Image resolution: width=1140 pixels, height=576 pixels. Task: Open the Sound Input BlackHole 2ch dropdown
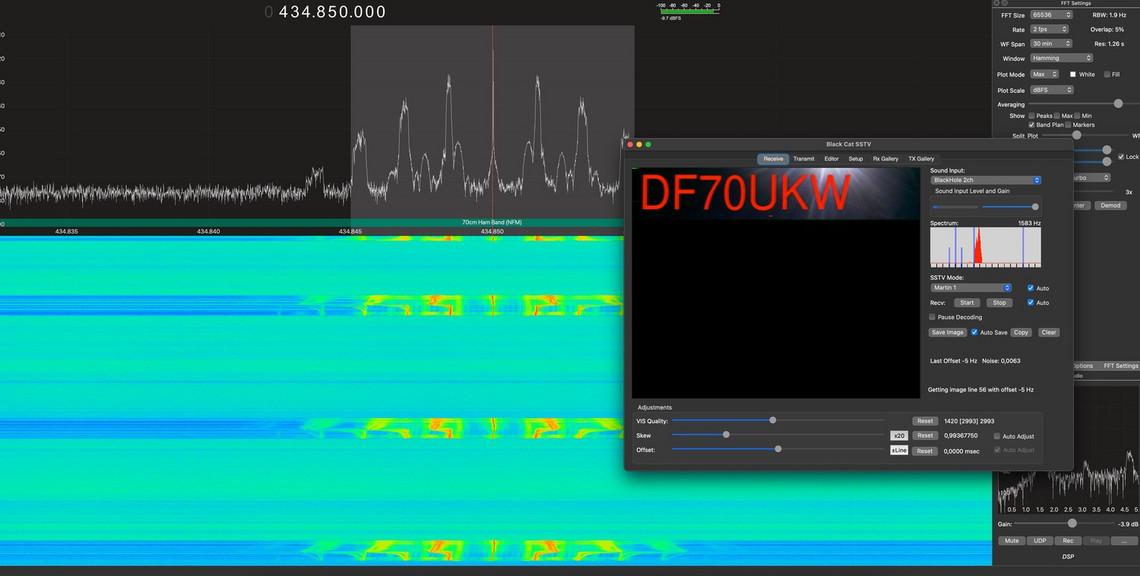pyautogui.click(x=985, y=180)
